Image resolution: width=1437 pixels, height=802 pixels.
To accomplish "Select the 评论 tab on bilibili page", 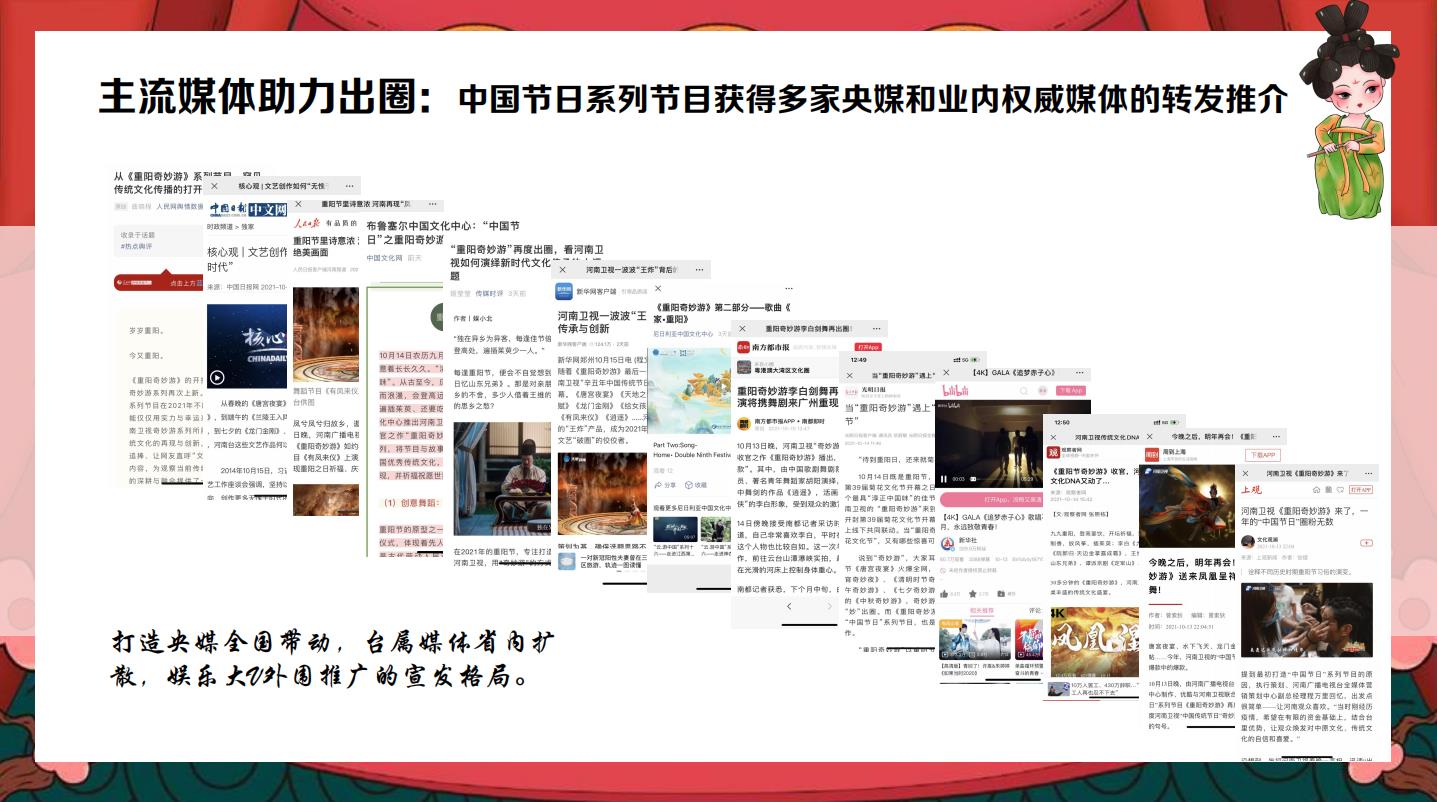I will click(1035, 610).
